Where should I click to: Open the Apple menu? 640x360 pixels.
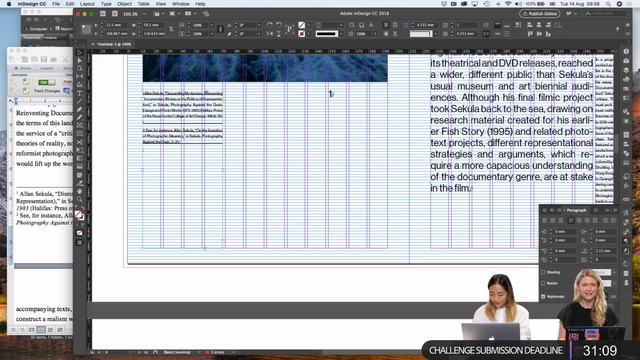click(9, 4)
